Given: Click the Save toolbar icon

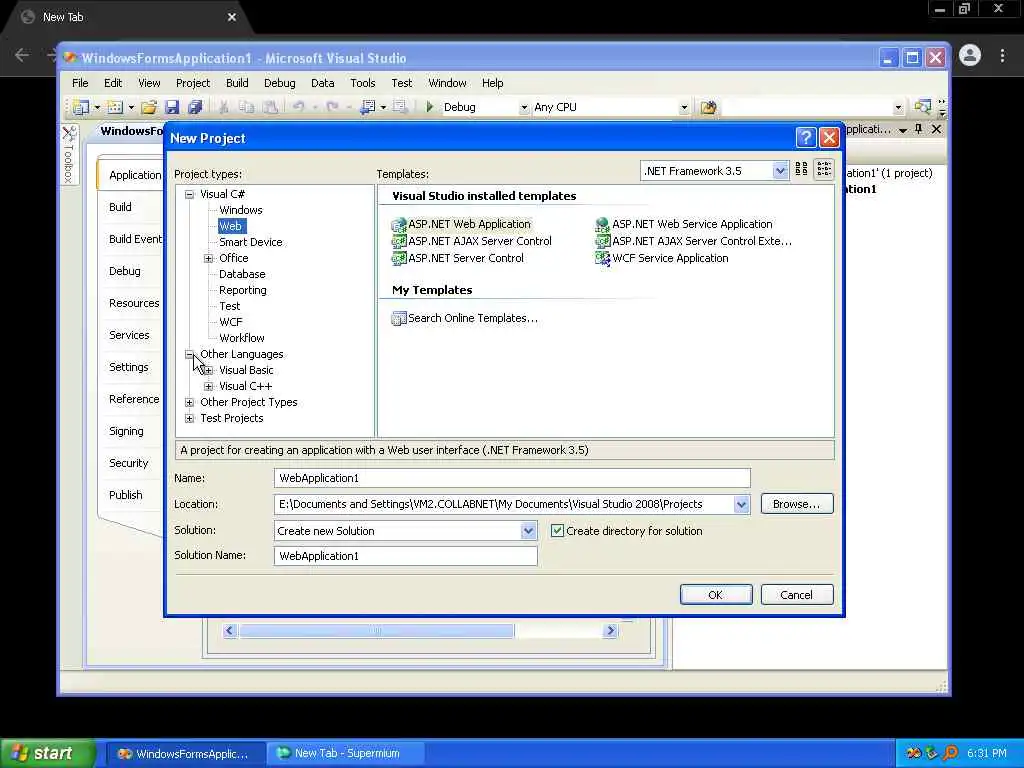Looking at the screenshot, I should [x=172, y=107].
